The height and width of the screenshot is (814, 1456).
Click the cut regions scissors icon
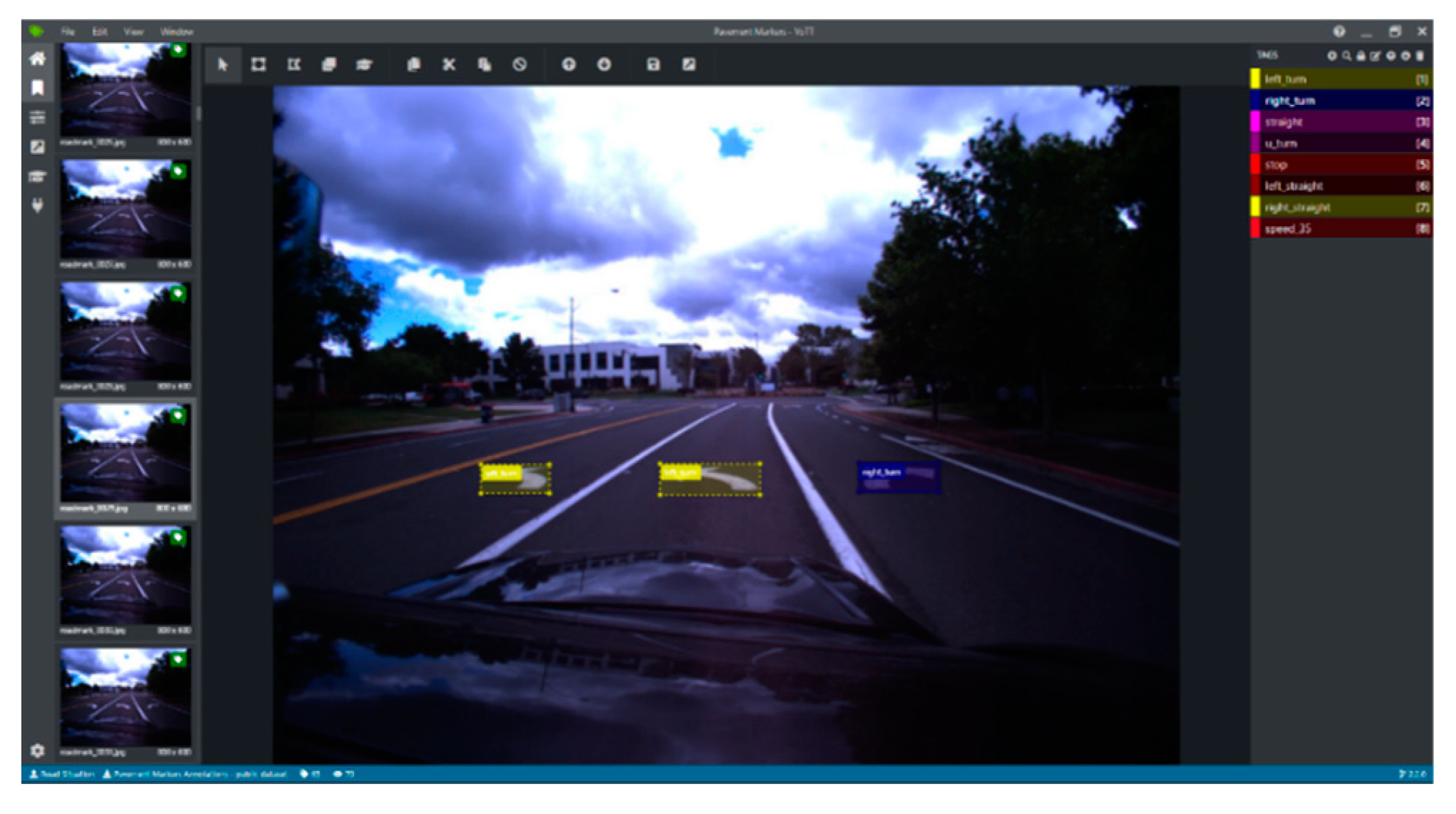tap(449, 65)
